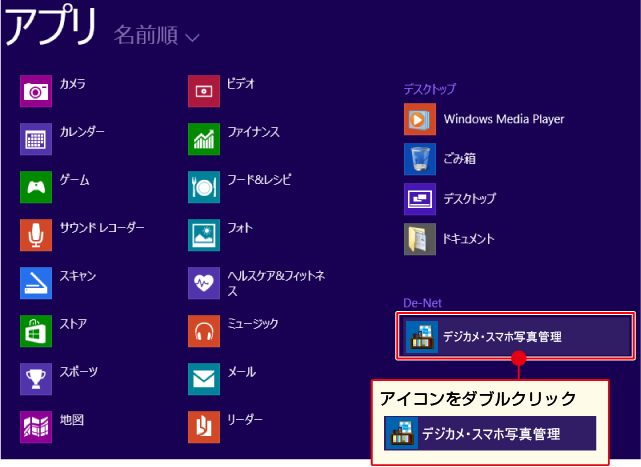Click the ファイナンス app label

pyautogui.click(x=253, y=132)
